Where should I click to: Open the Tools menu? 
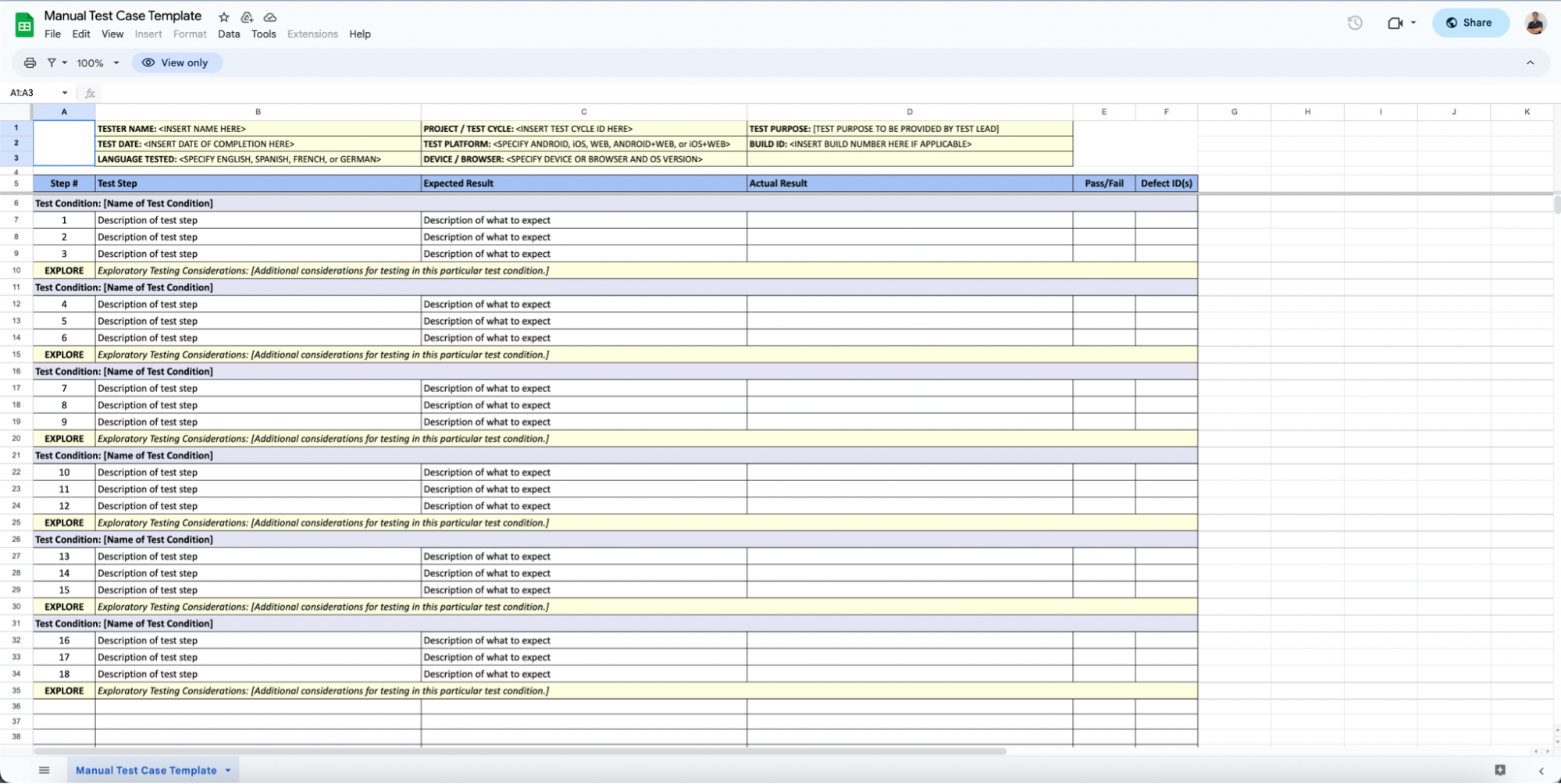[x=263, y=34]
